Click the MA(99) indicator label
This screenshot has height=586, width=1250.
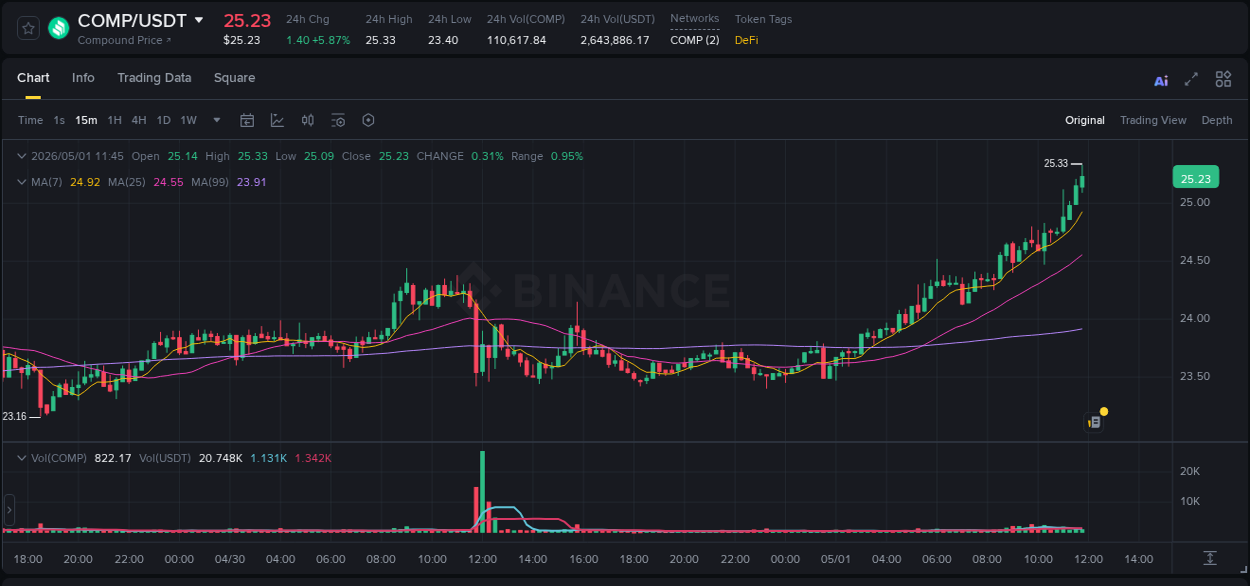point(211,182)
